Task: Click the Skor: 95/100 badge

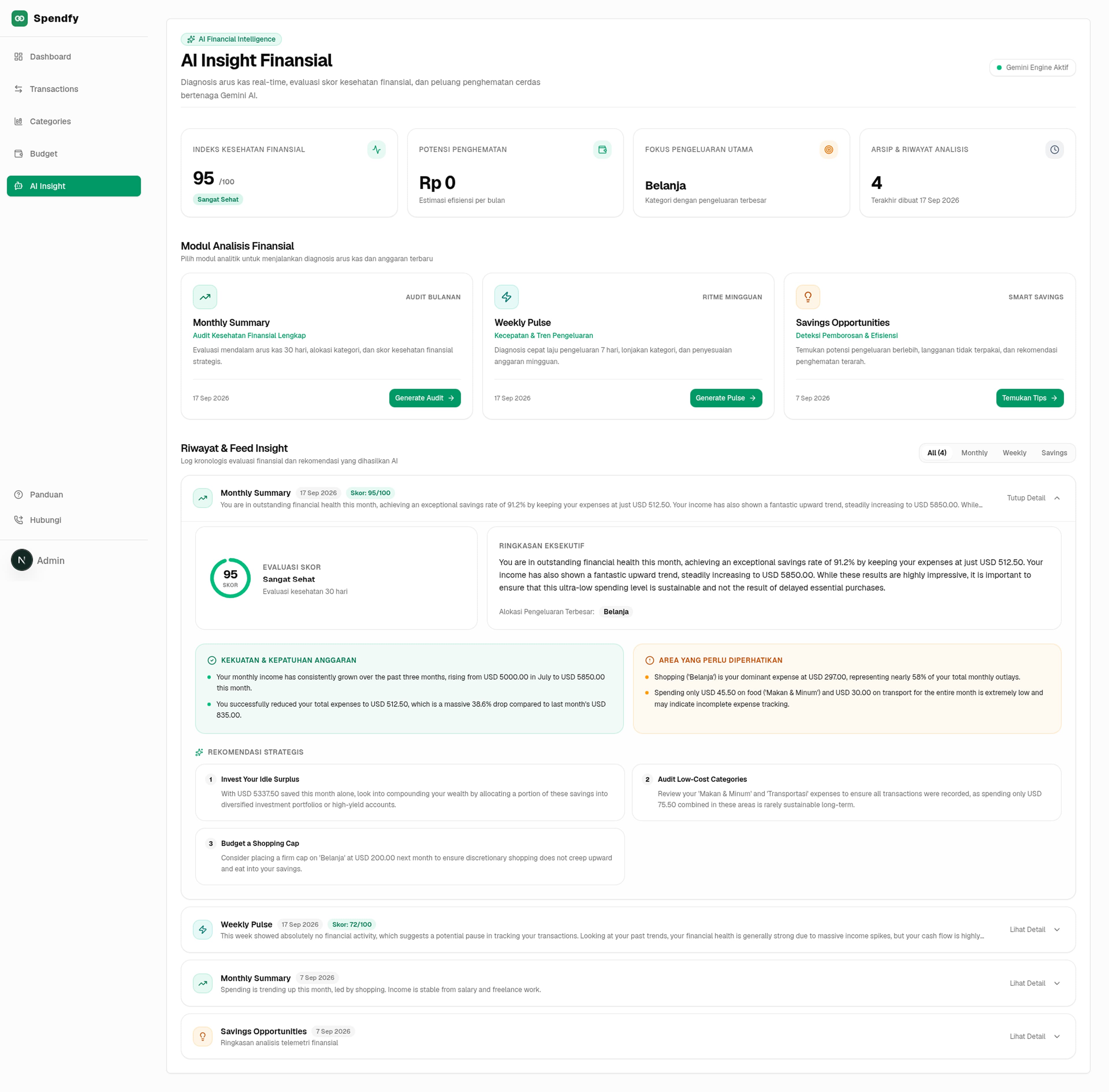Action: click(x=371, y=493)
